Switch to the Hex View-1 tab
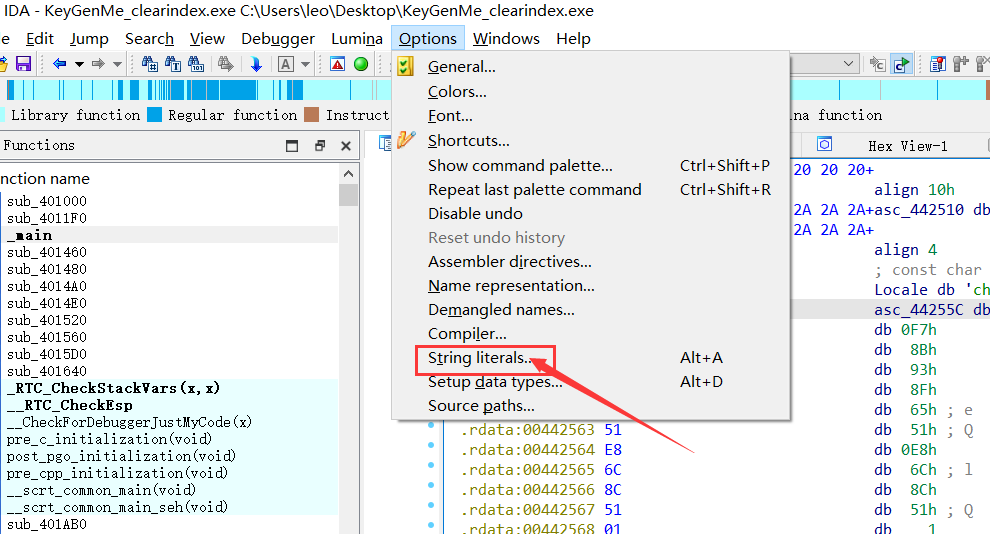The image size is (990, 534). (907, 146)
